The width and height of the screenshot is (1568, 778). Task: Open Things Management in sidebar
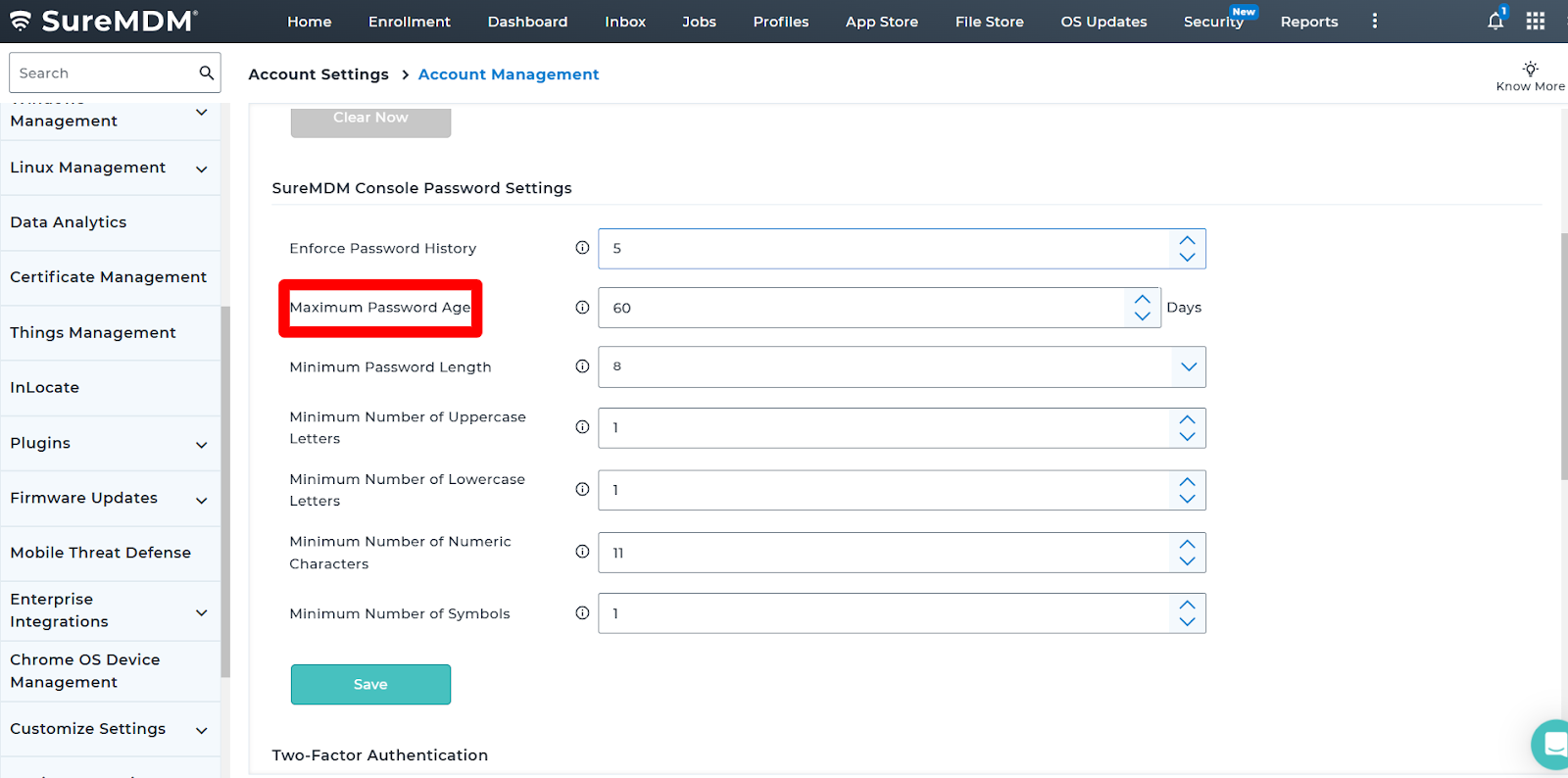(110, 333)
